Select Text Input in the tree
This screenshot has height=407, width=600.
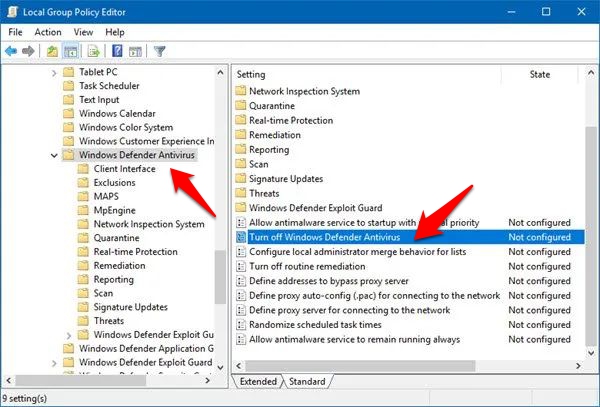[x=99, y=99]
